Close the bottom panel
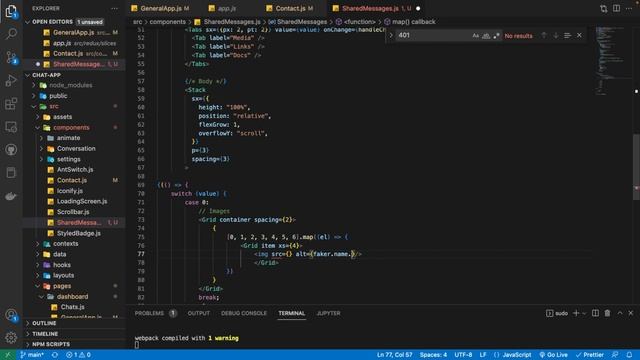The height and width of the screenshot is (360, 640). 631,313
